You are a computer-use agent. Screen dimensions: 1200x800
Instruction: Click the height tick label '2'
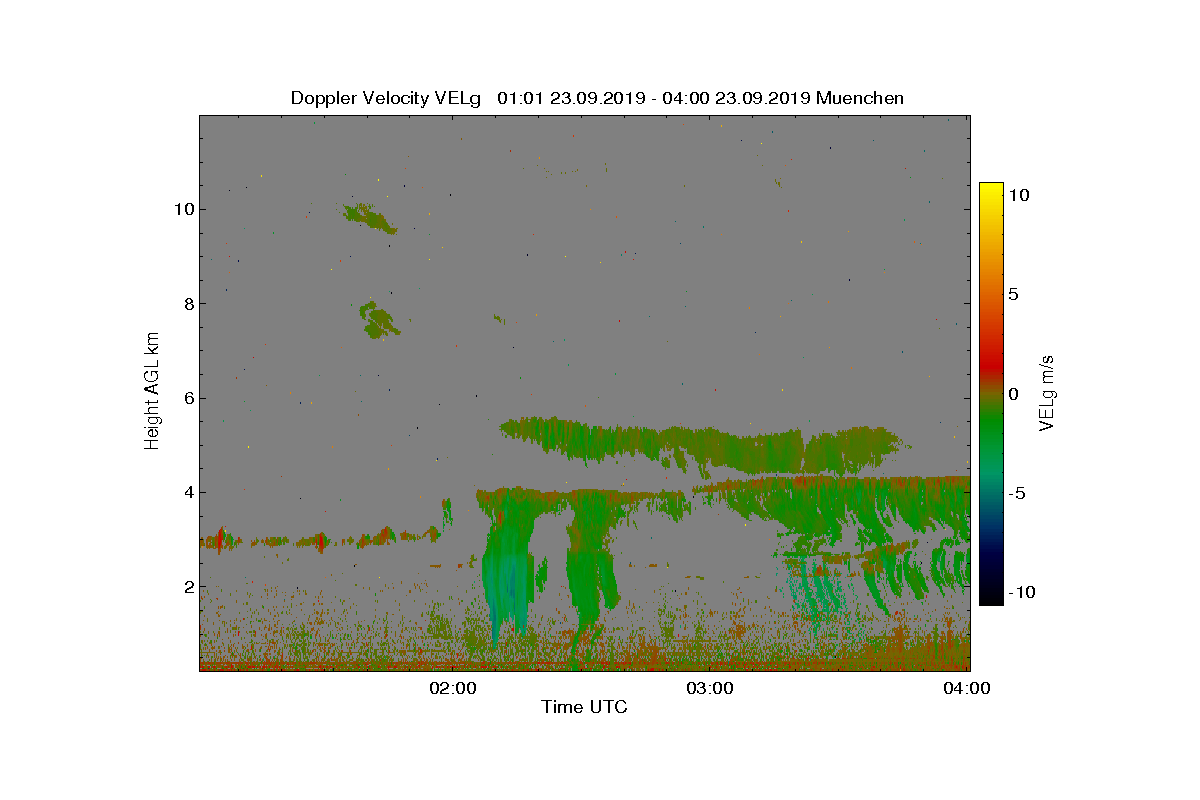point(188,586)
